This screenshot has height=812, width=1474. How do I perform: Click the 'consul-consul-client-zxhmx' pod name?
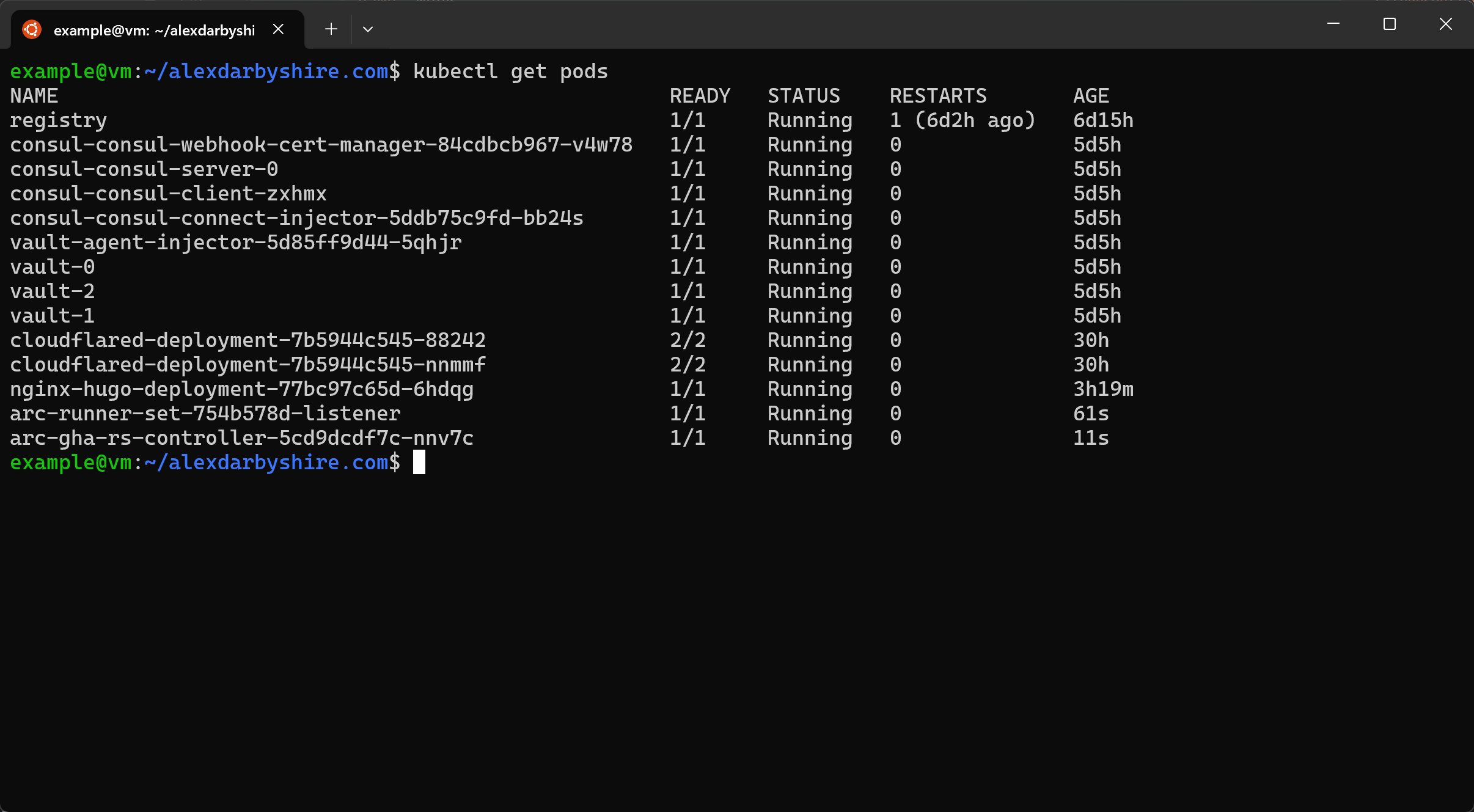click(x=169, y=194)
